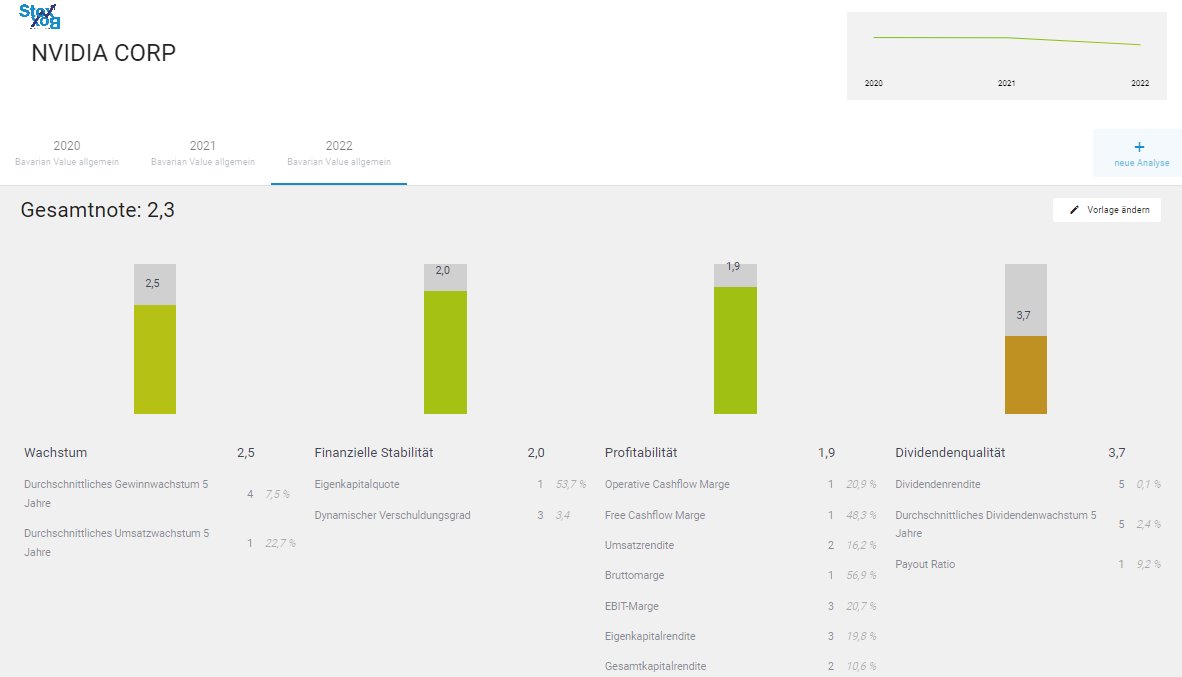Click the Finanzielle Stabilität score bar
The image size is (1182, 677).
coord(445,338)
